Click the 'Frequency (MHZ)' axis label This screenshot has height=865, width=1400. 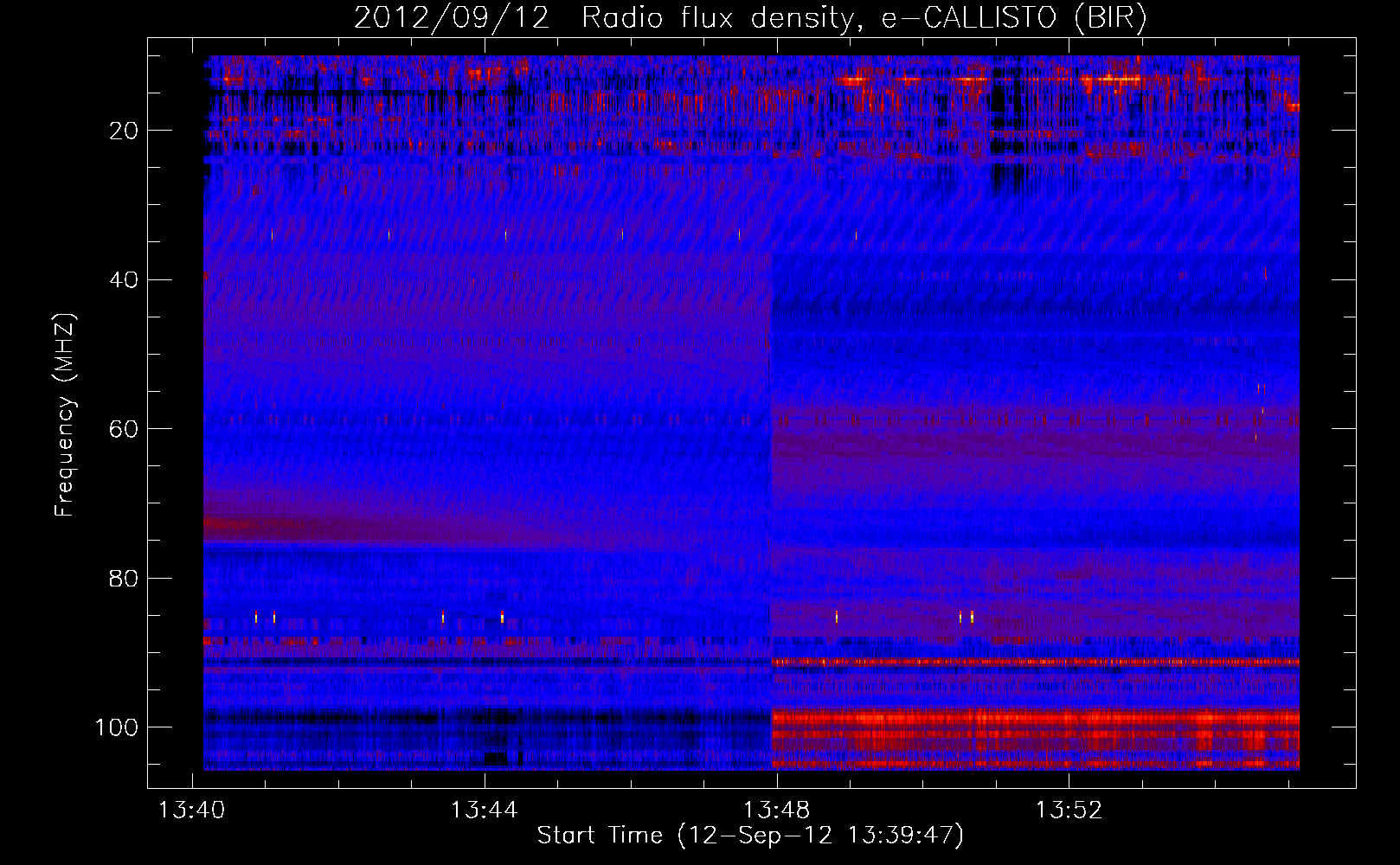65,414
